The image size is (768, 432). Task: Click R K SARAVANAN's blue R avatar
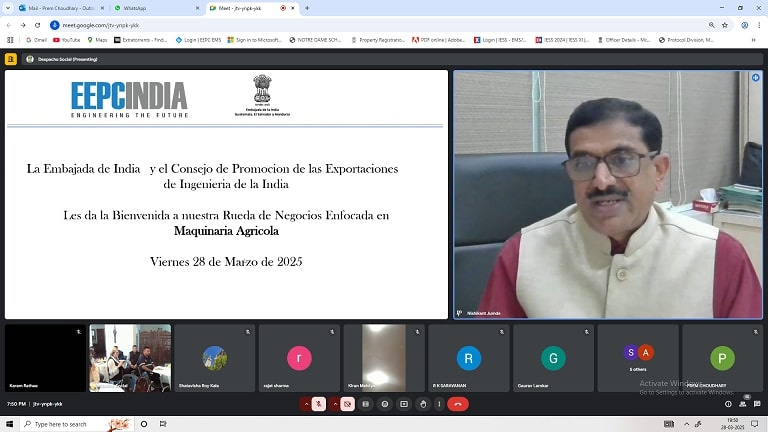[469, 358]
